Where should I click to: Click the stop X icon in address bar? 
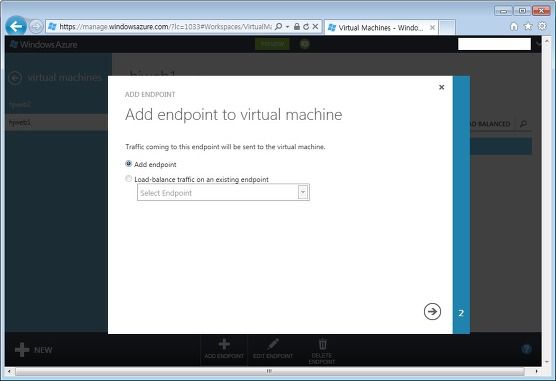315,27
